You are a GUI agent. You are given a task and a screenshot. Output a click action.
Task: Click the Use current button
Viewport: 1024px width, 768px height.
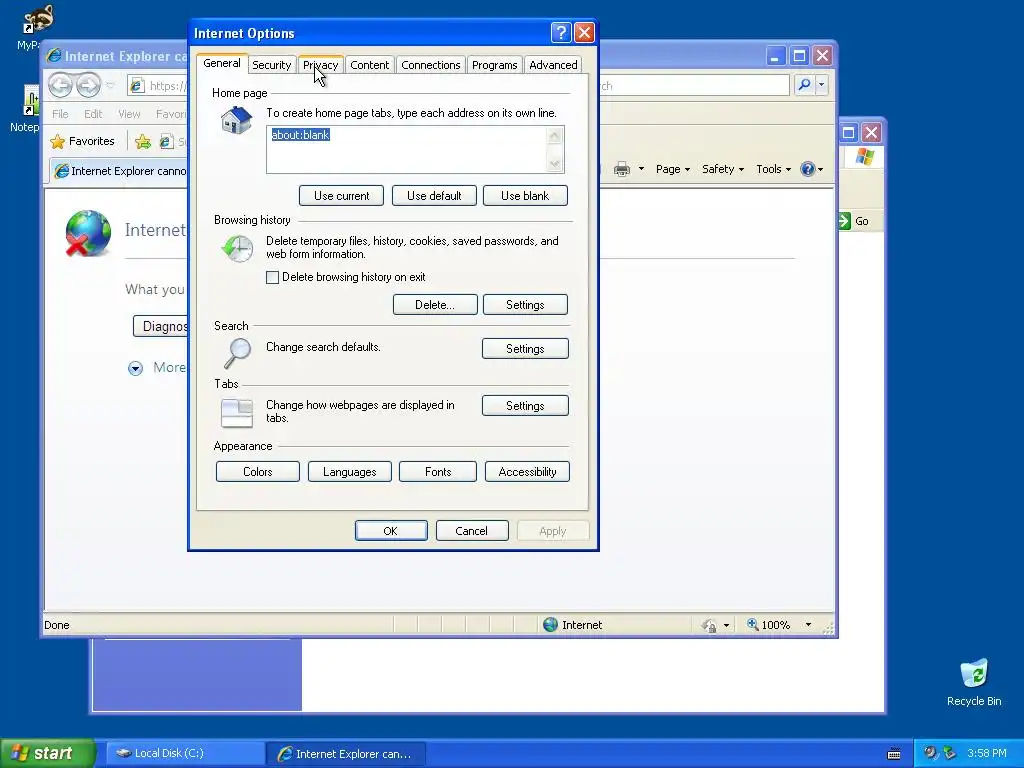coord(341,195)
